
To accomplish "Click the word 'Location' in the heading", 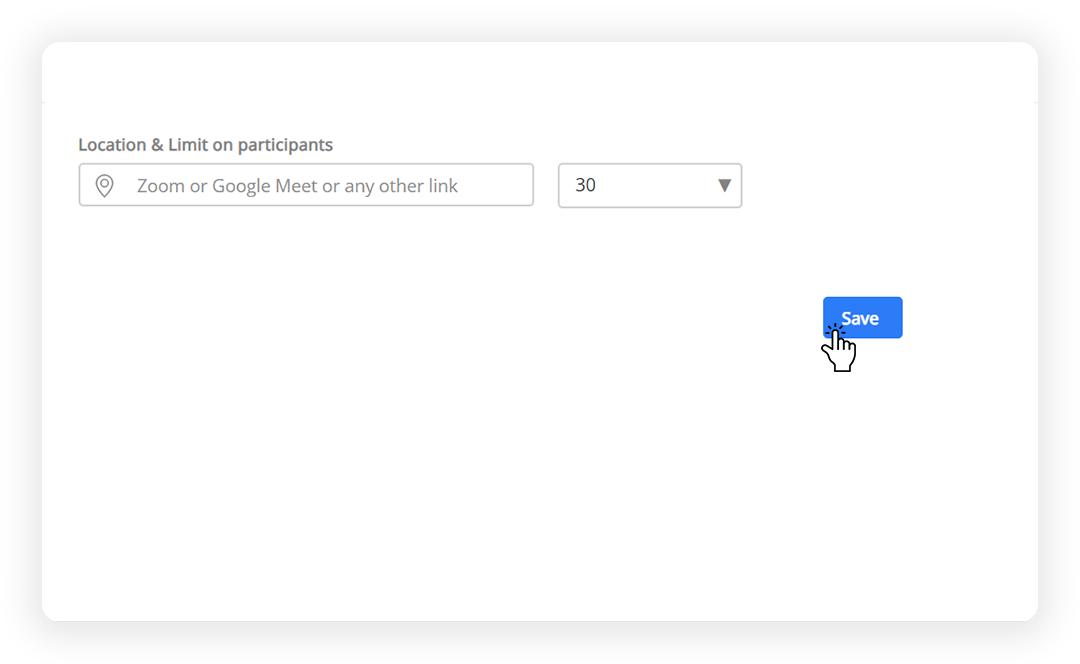I will coord(112,145).
